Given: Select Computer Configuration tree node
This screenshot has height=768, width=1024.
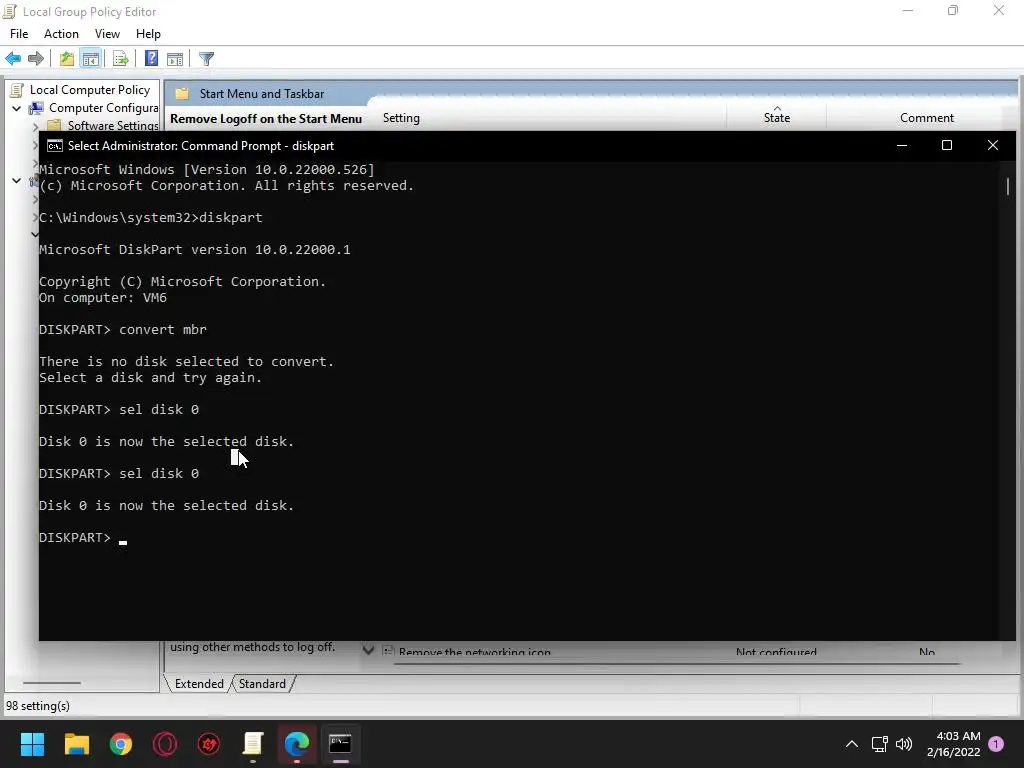Looking at the screenshot, I should pos(104,108).
